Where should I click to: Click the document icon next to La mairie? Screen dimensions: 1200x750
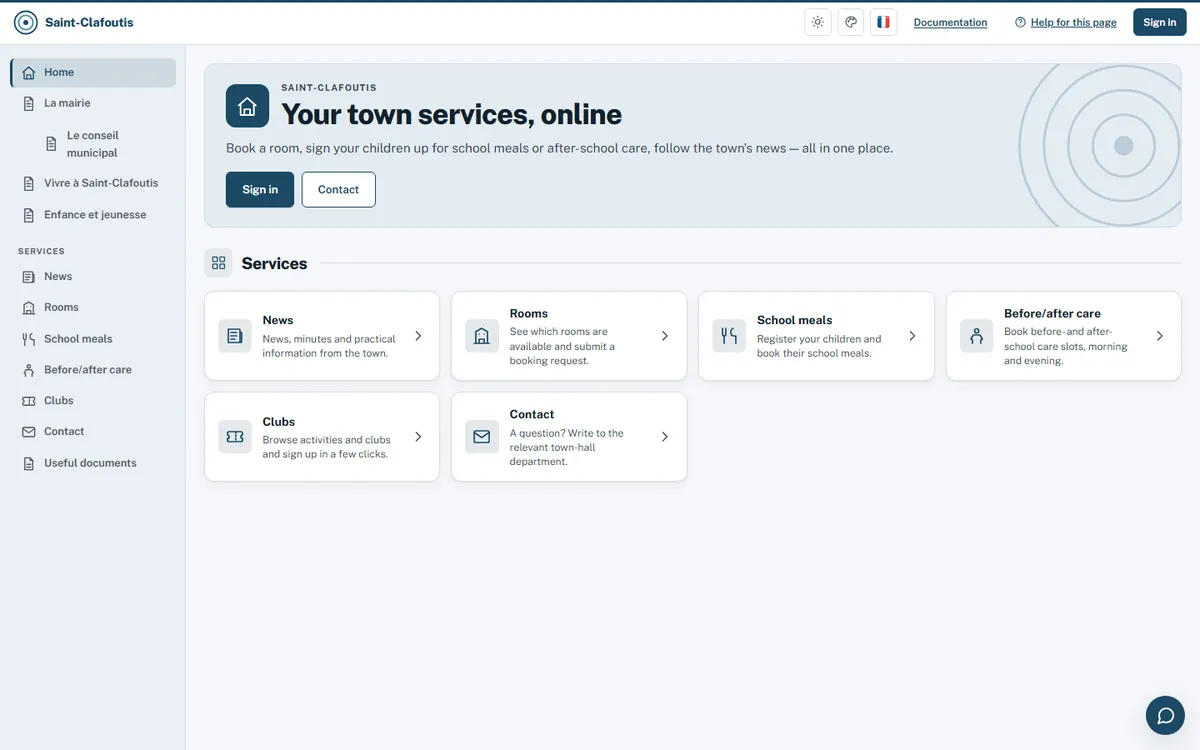(x=29, y=103)
